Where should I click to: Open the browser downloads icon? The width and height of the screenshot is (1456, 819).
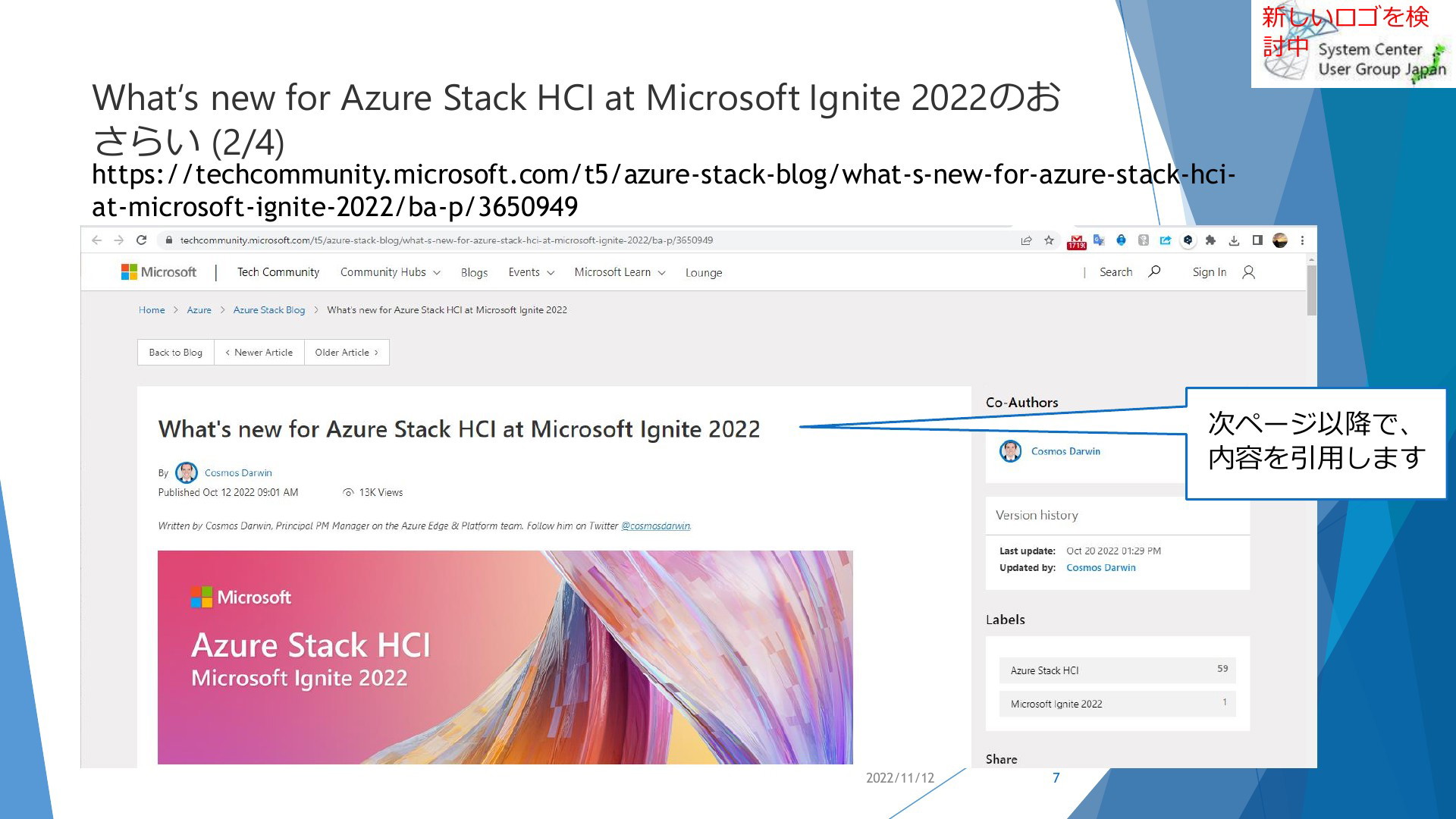[1234, 240]
